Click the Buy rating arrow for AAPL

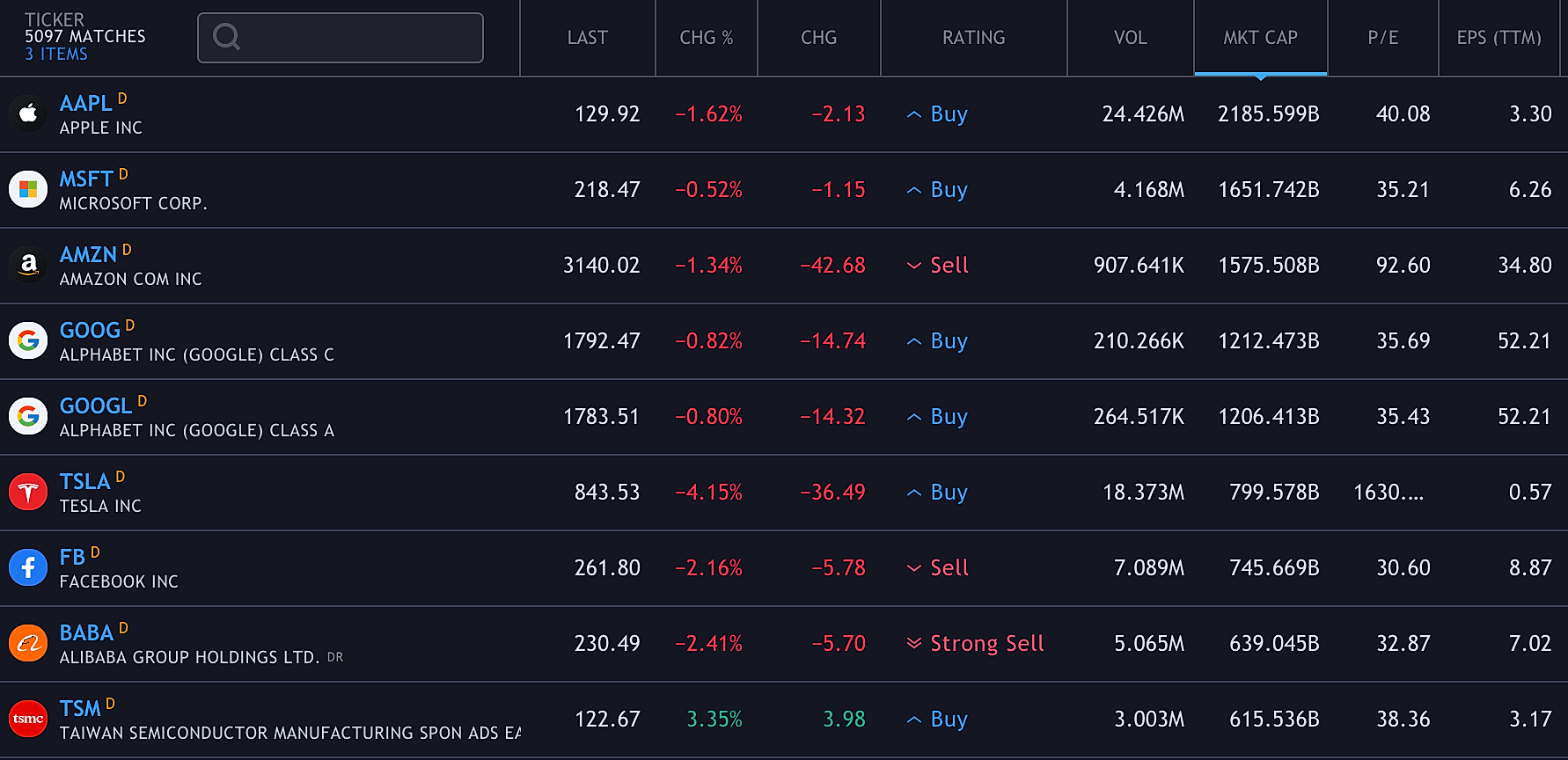[x=914, y=114]
